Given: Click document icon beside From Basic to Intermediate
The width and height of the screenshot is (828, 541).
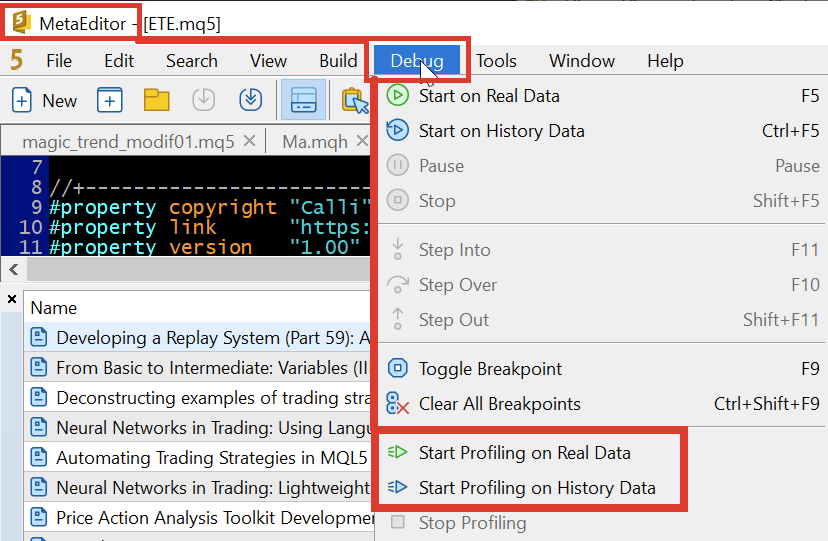Looking at the screenshot, I should click(39, 367).
